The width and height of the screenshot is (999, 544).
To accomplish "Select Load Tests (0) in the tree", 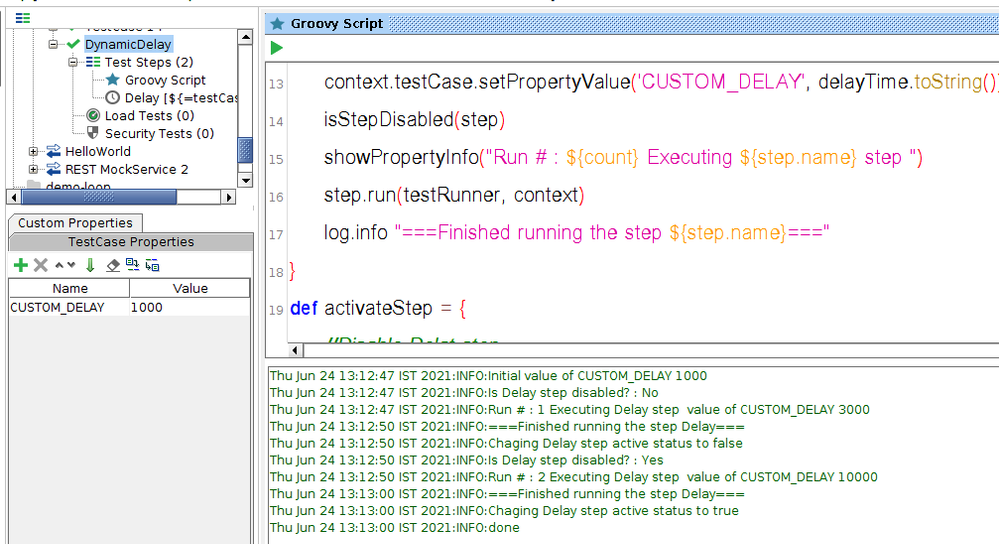I will tap(149, 116).
